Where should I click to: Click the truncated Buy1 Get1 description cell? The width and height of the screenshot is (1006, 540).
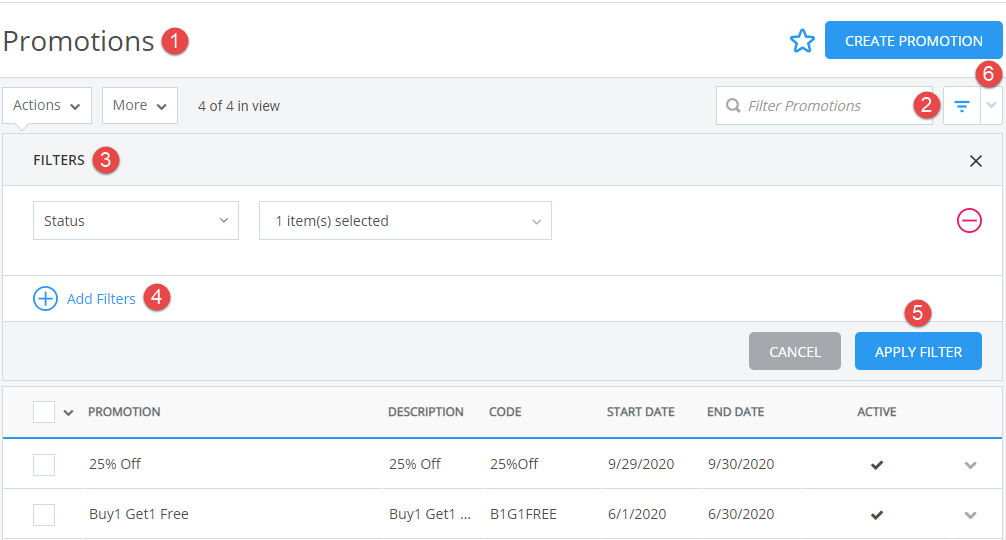430,514
